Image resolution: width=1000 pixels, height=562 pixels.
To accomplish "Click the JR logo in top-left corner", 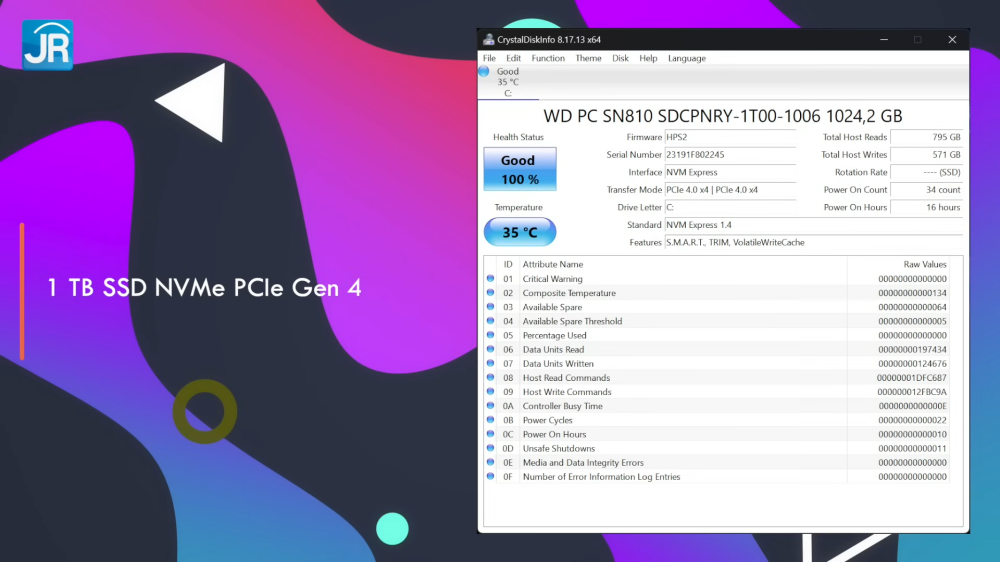I will tap(47, 44).
